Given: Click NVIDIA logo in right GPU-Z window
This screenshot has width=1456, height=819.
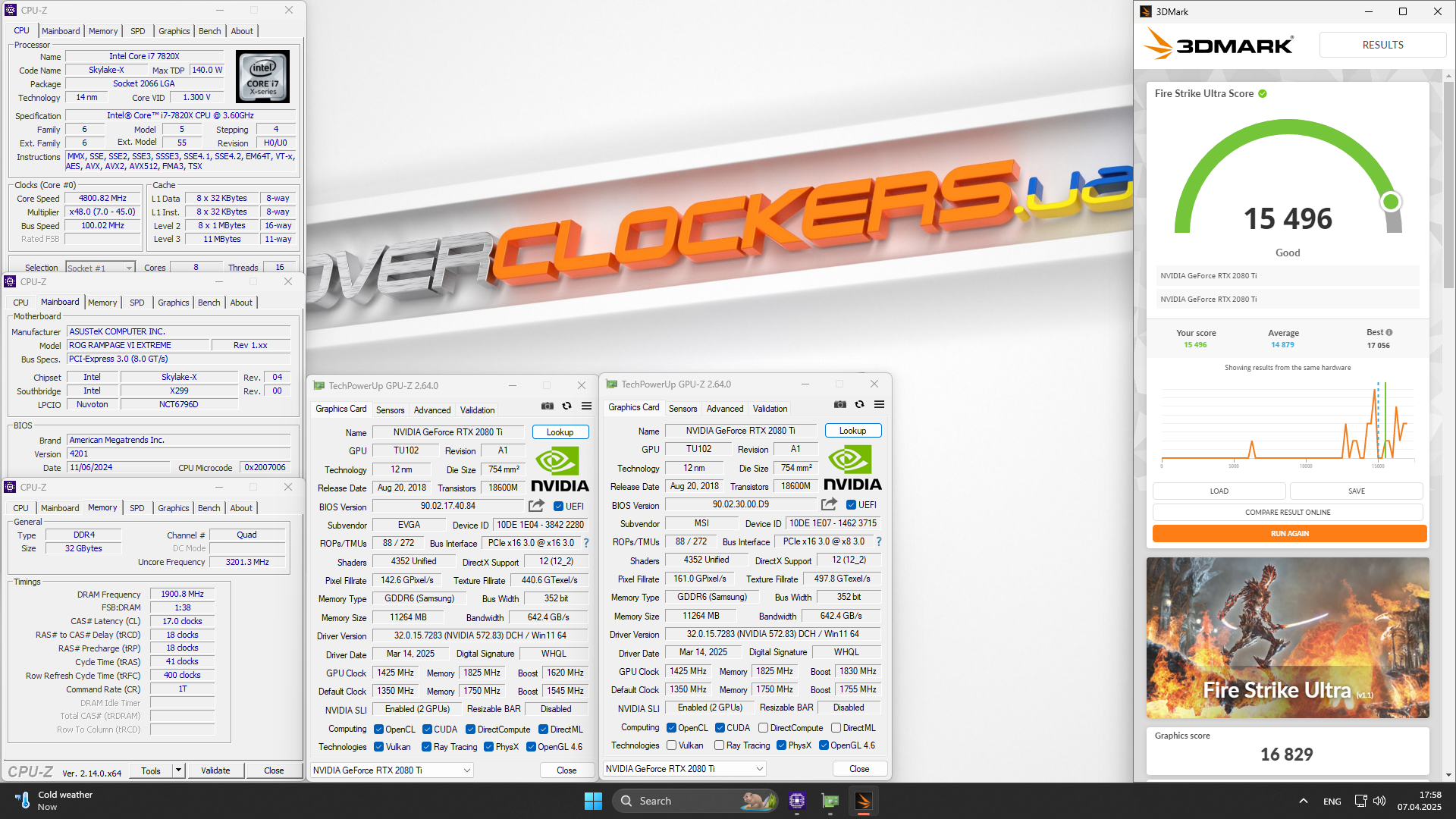Looking at the screenshot, I should pos(852,469).
